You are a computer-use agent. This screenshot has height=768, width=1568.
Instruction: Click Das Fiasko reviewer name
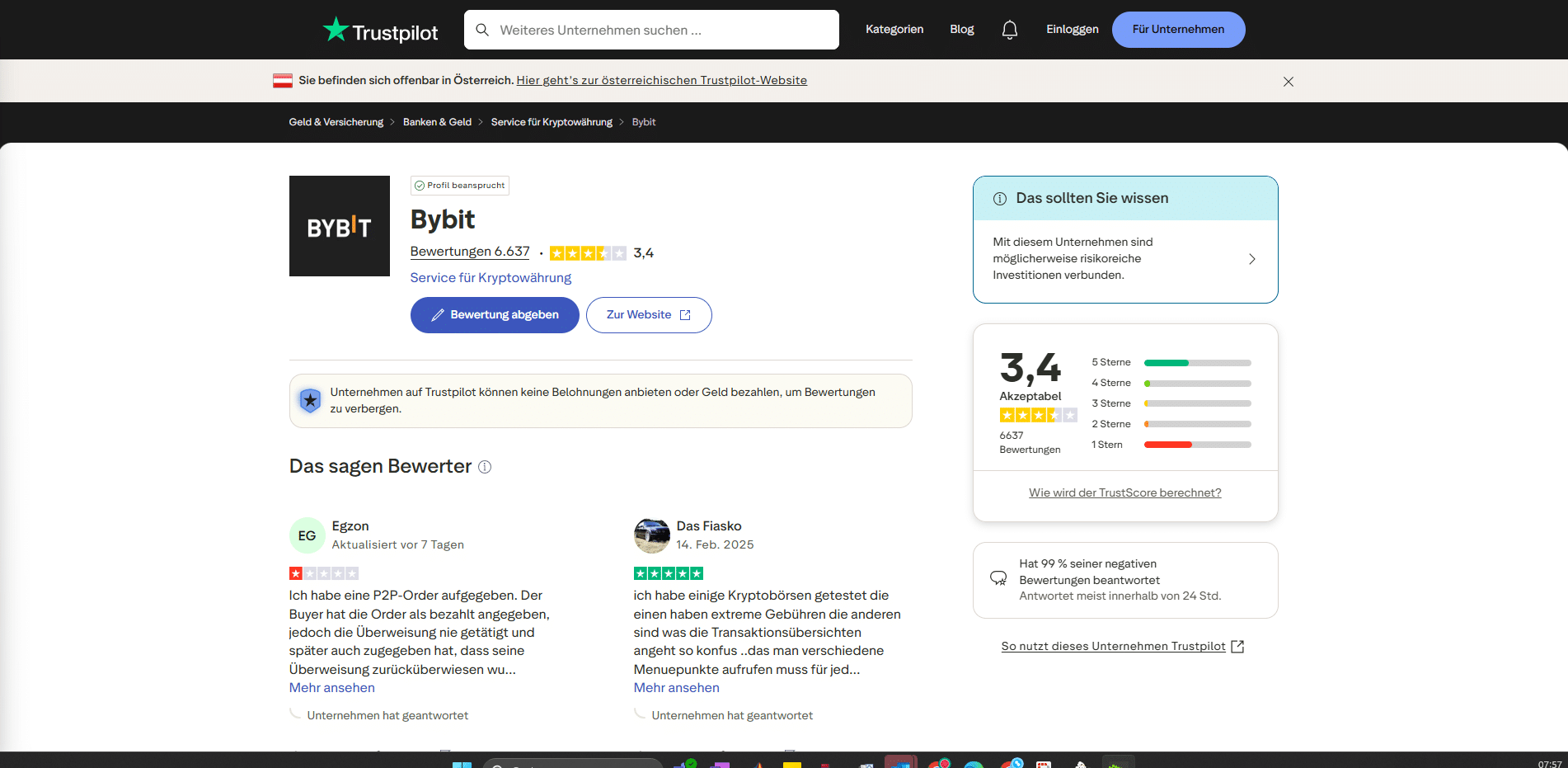tap(709, 526)
